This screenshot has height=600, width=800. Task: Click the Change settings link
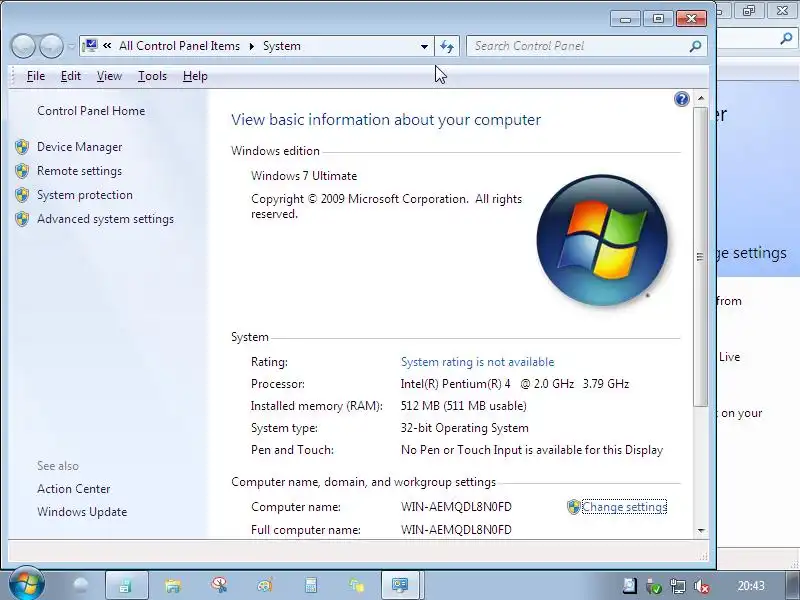coord(624,507)
